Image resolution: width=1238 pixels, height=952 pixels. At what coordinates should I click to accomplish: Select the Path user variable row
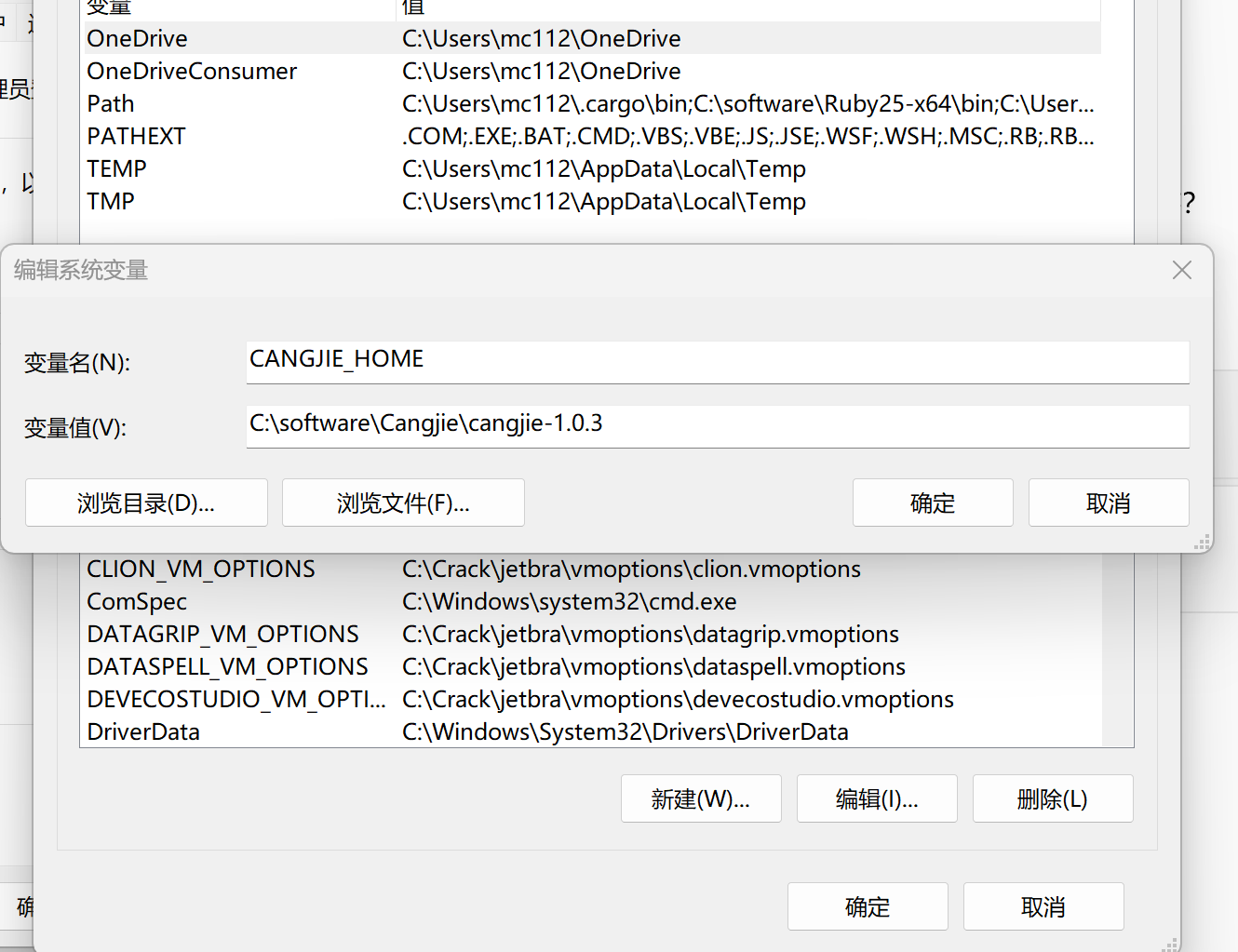tap(591, 103)
